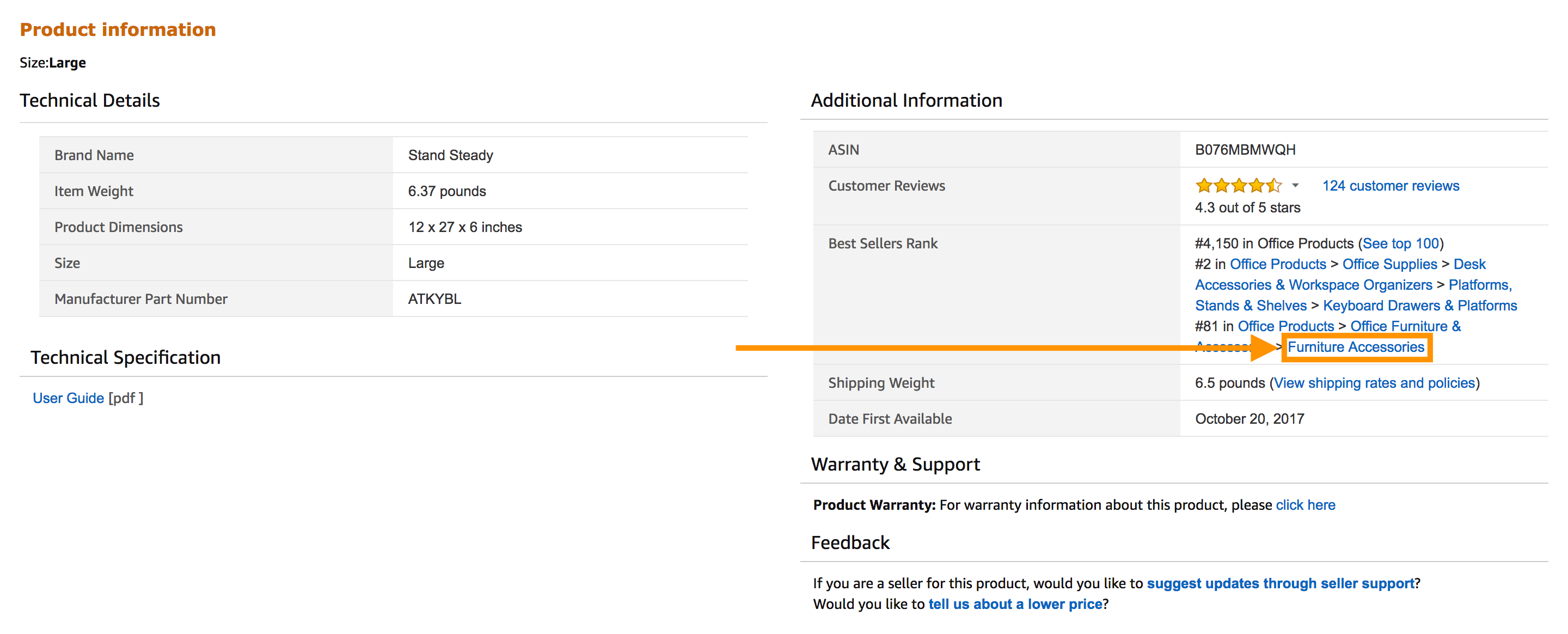
Task: Click the Stand Steady brand name value
Action: pos(450,155)
